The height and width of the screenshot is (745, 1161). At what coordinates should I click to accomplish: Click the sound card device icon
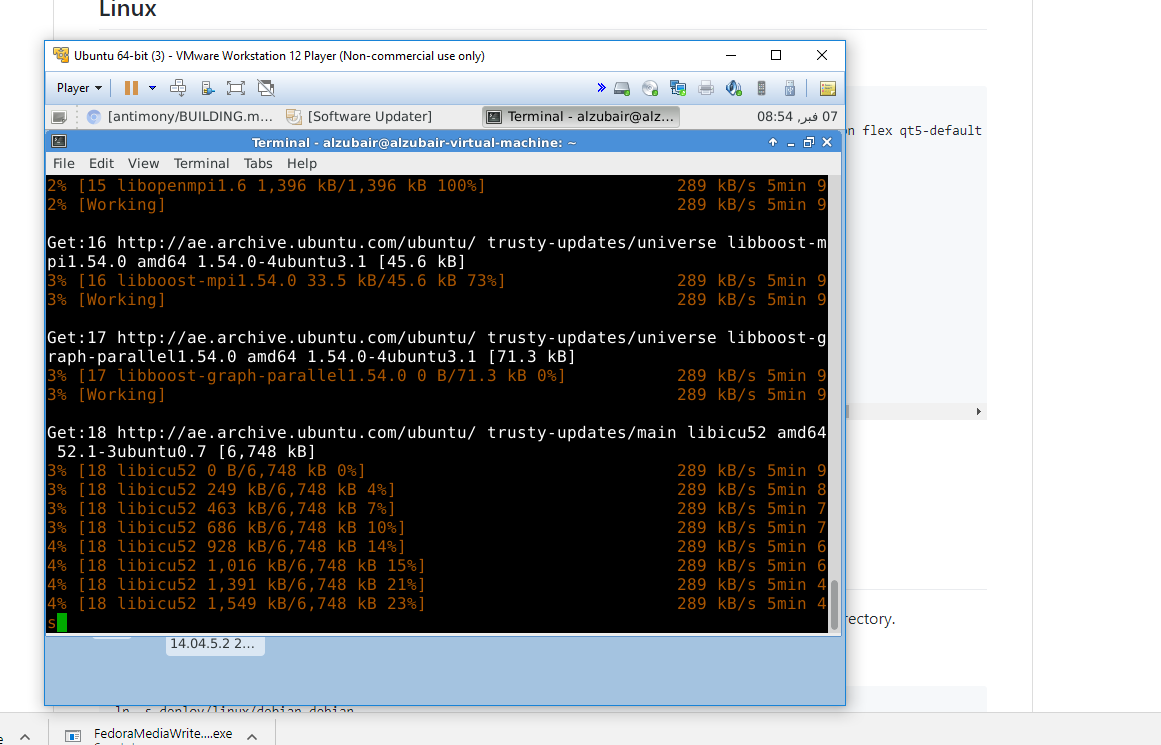tap(734, 89)
